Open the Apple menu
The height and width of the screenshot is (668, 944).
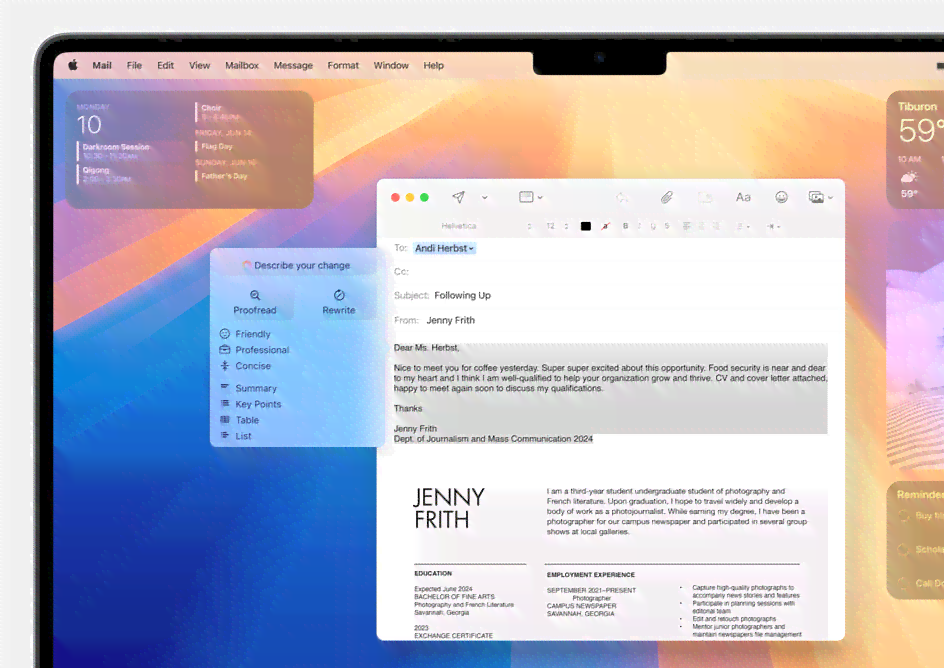click(73, 65)
